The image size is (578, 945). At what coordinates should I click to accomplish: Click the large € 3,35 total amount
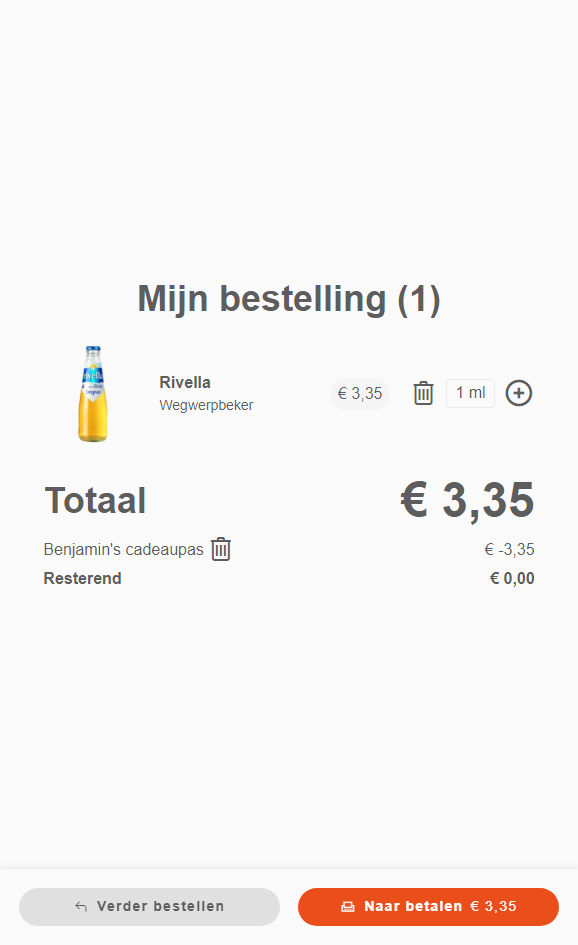pos(467,500)
